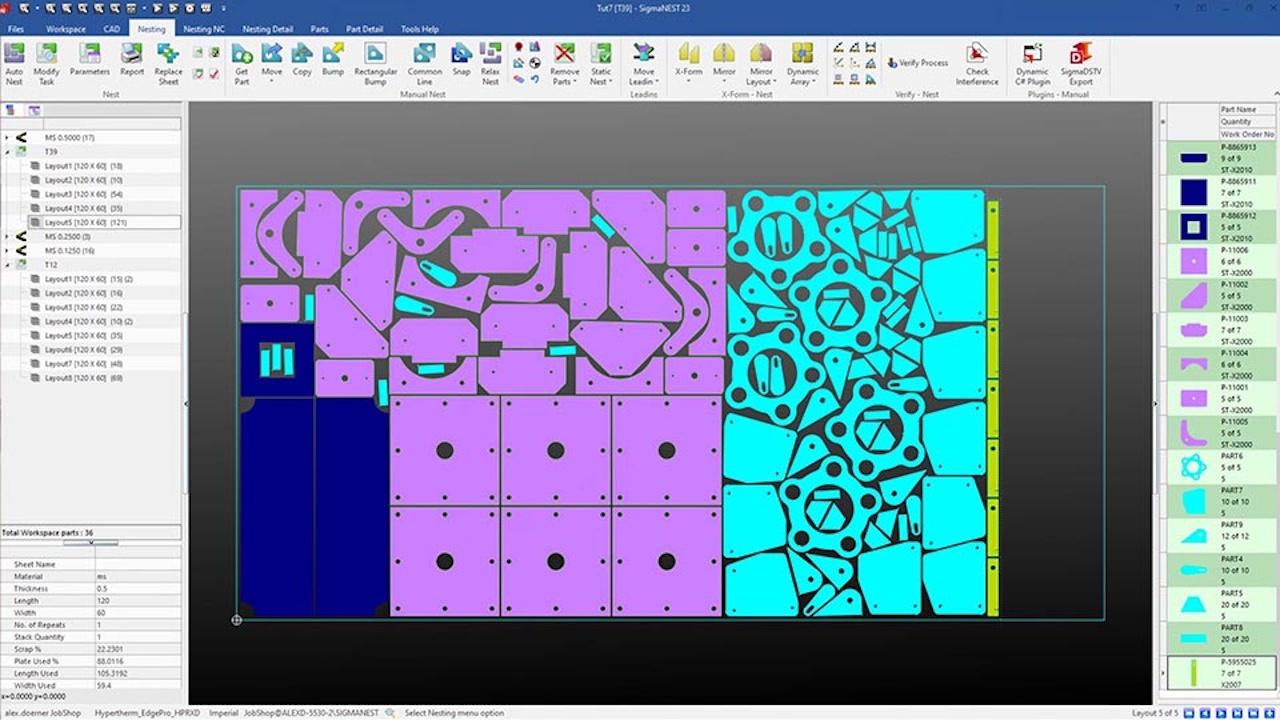The width and height of the screenshot is (1280, 720).
Task: Open the Remove Parts dropdown
Action: click(564, 81)
